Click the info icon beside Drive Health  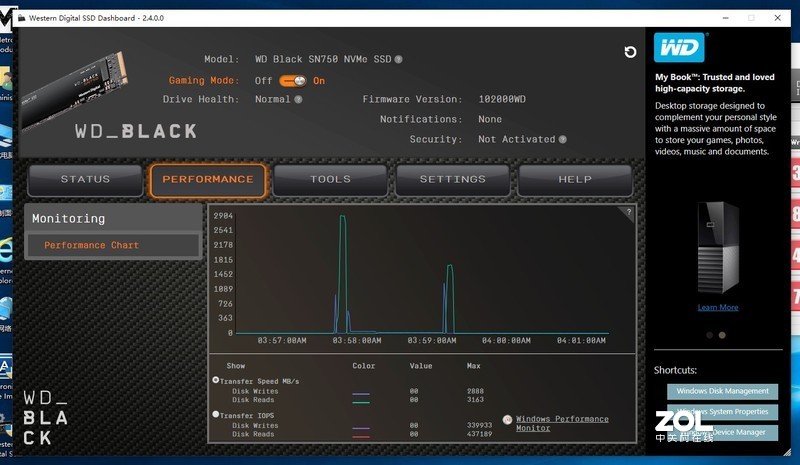298,100
